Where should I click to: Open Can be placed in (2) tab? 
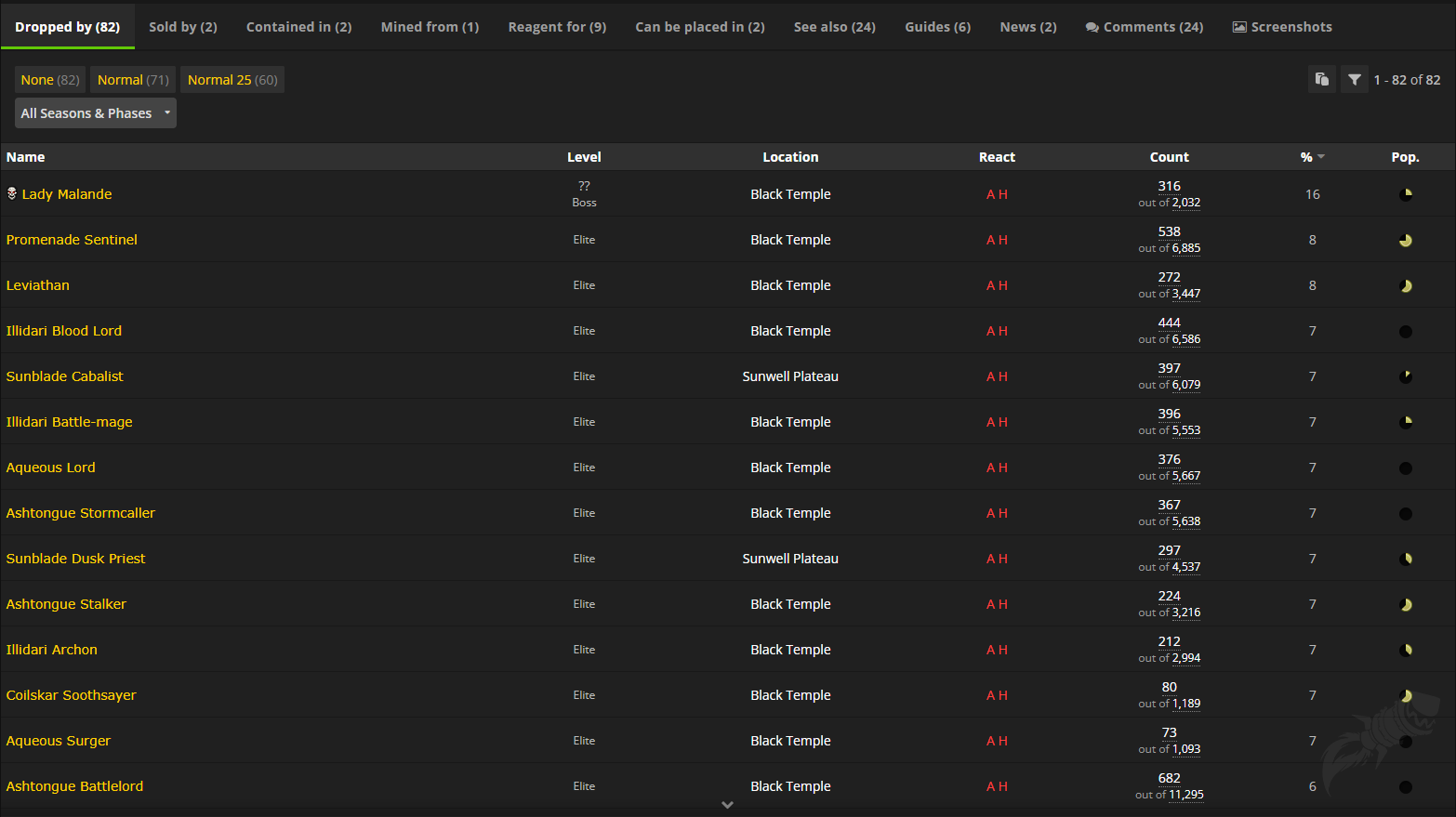point(700,27)
